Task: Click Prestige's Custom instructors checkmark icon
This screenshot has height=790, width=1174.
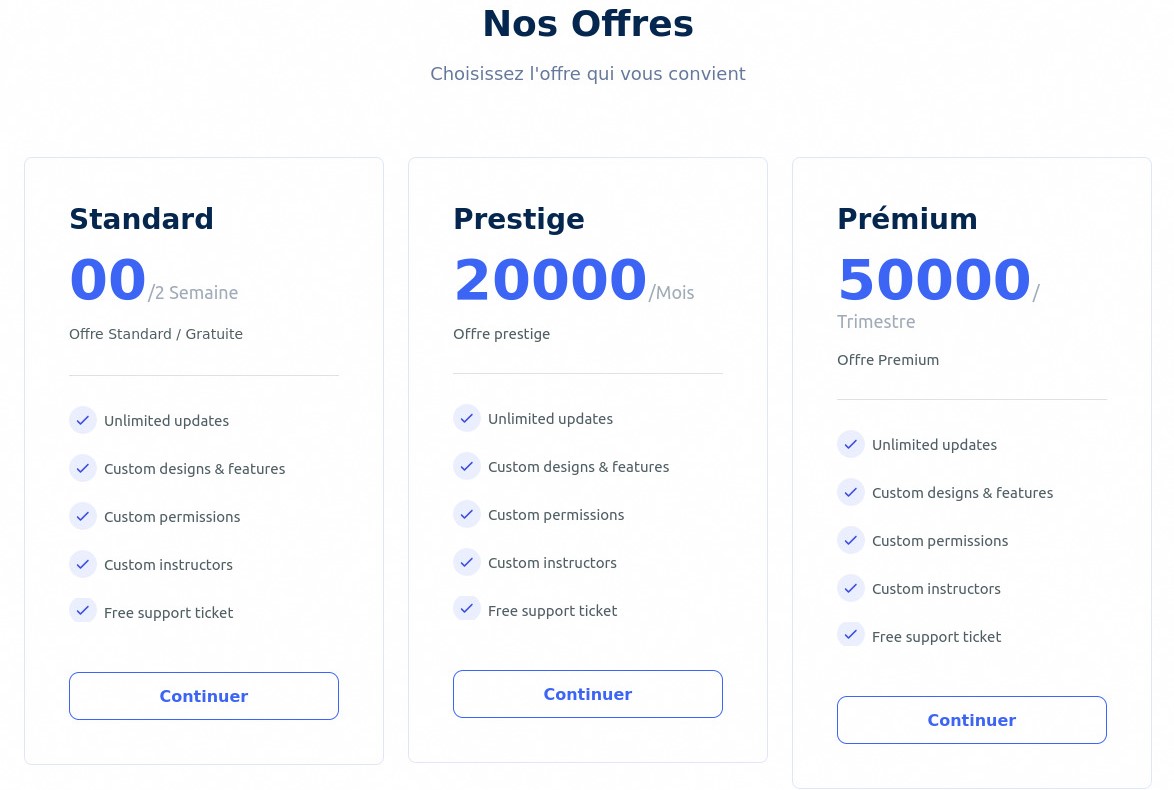Action: click(x=466, y=562)
